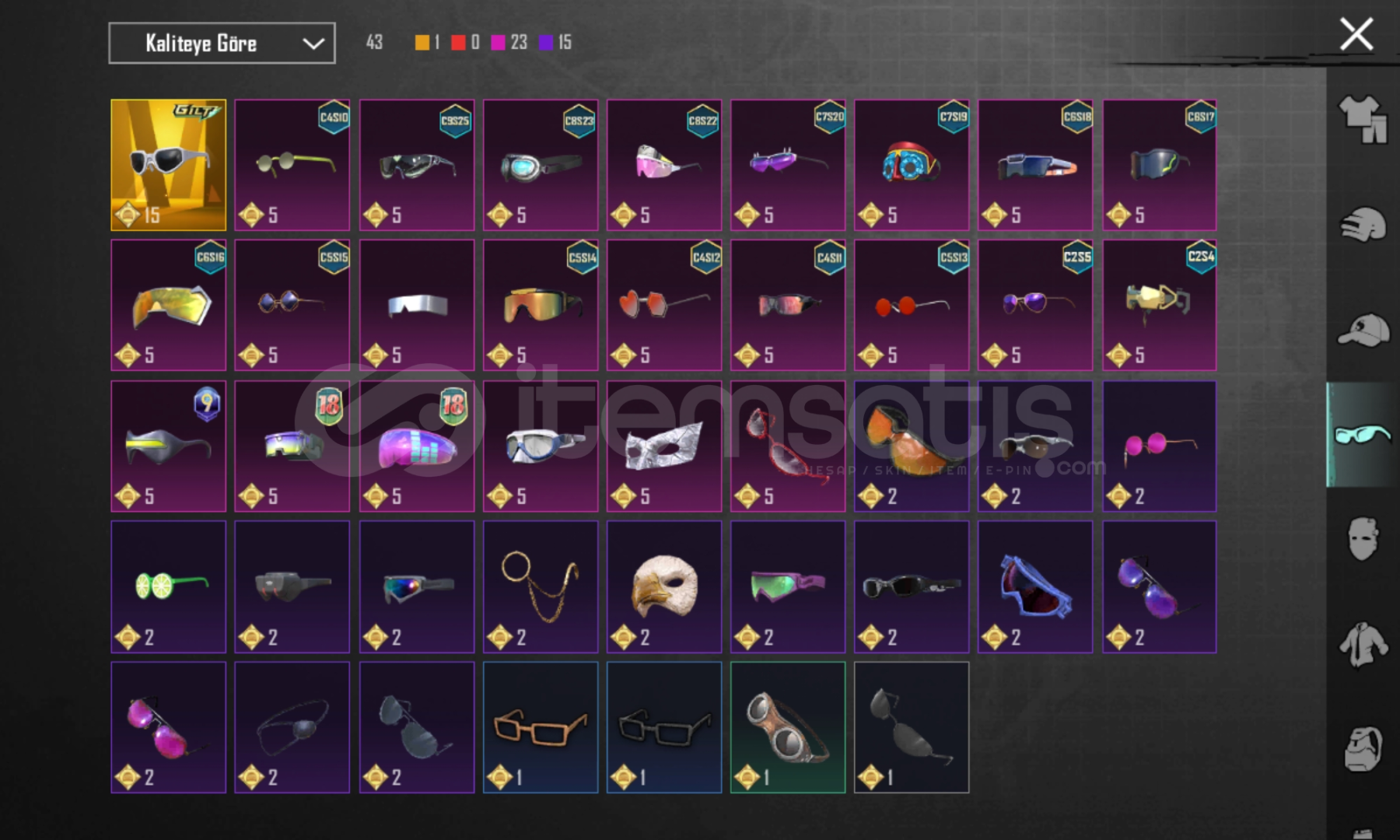
Task: Select the silver masquerade mask
Action: [x=664, y=446]
